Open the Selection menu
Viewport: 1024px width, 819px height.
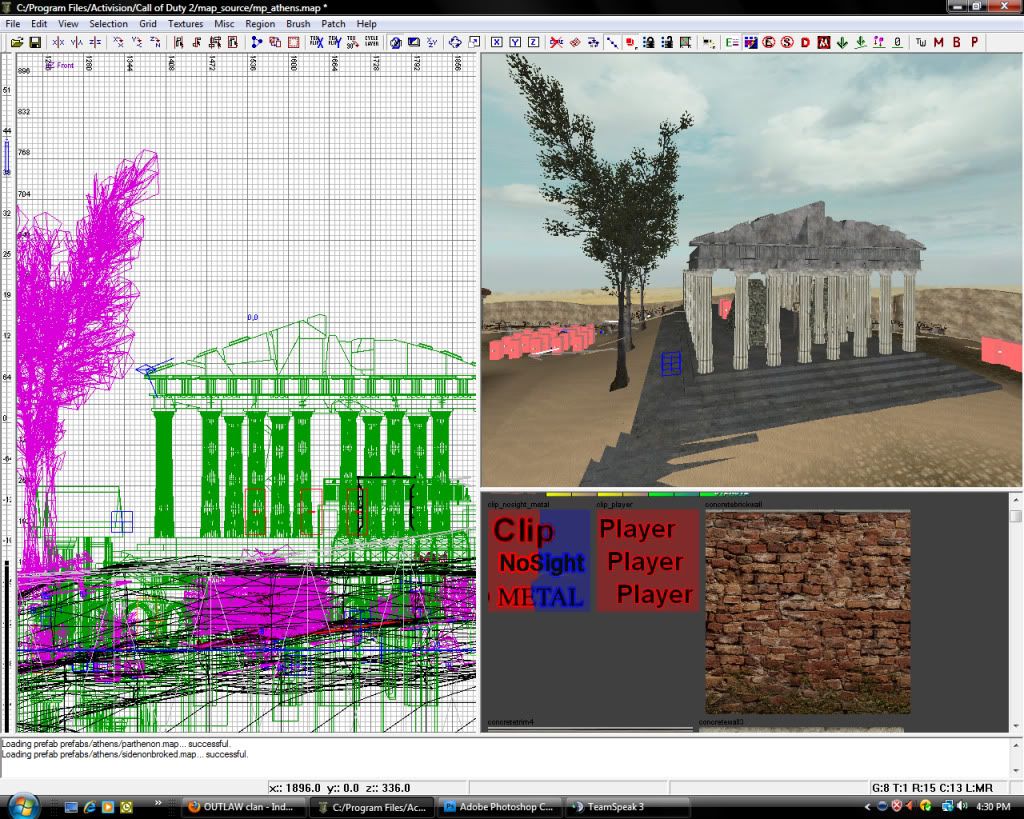(108, 23)
